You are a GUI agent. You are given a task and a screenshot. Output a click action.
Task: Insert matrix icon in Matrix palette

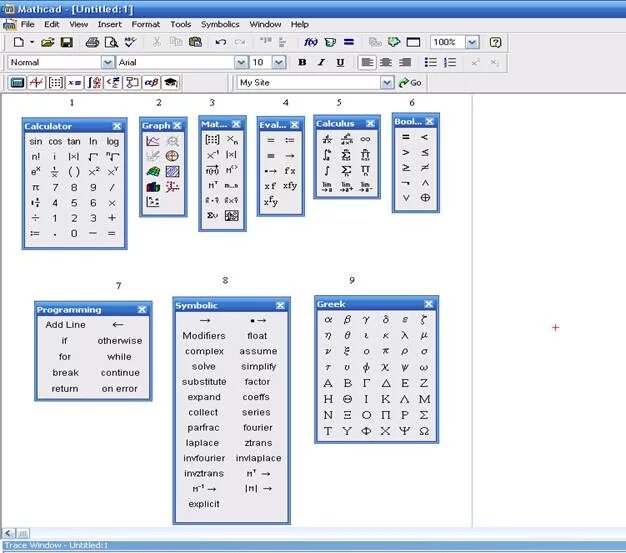point(212,140)
